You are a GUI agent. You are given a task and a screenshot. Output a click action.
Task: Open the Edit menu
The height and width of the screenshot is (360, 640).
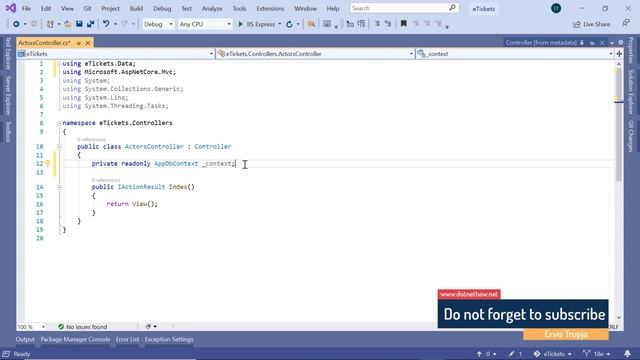[46, 9]
